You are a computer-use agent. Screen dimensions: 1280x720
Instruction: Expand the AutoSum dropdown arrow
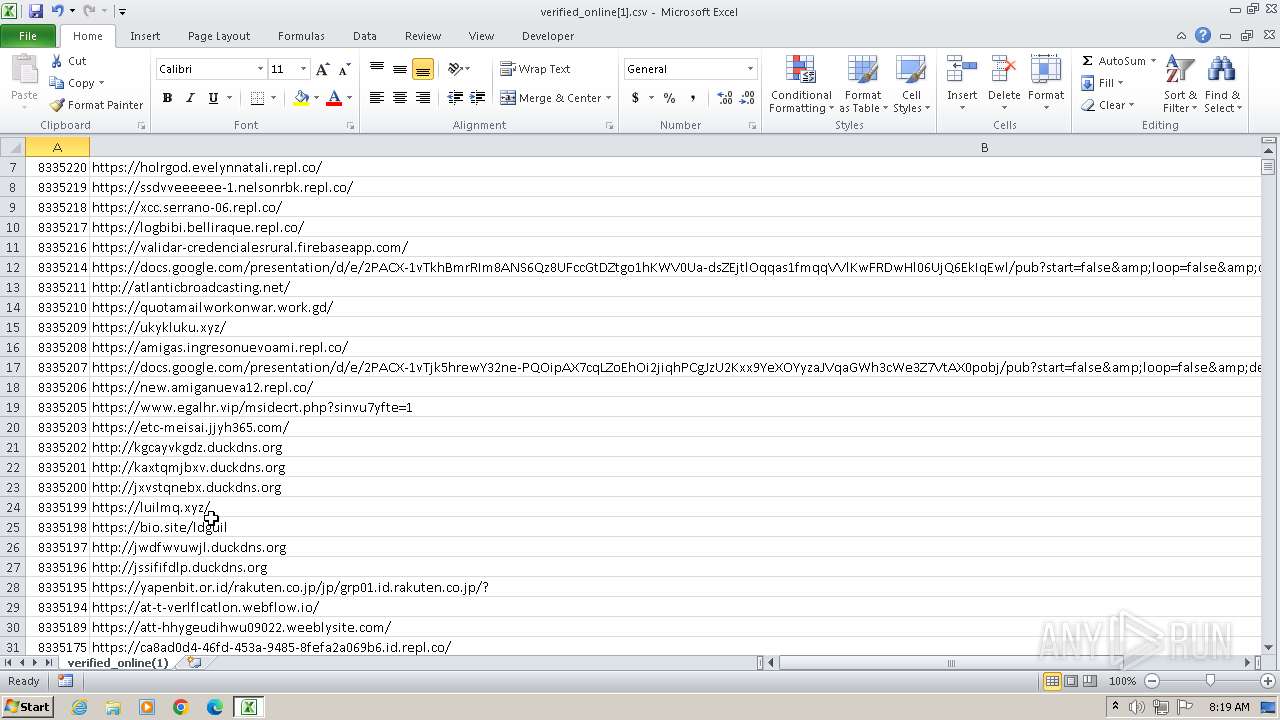(1153, 61)
